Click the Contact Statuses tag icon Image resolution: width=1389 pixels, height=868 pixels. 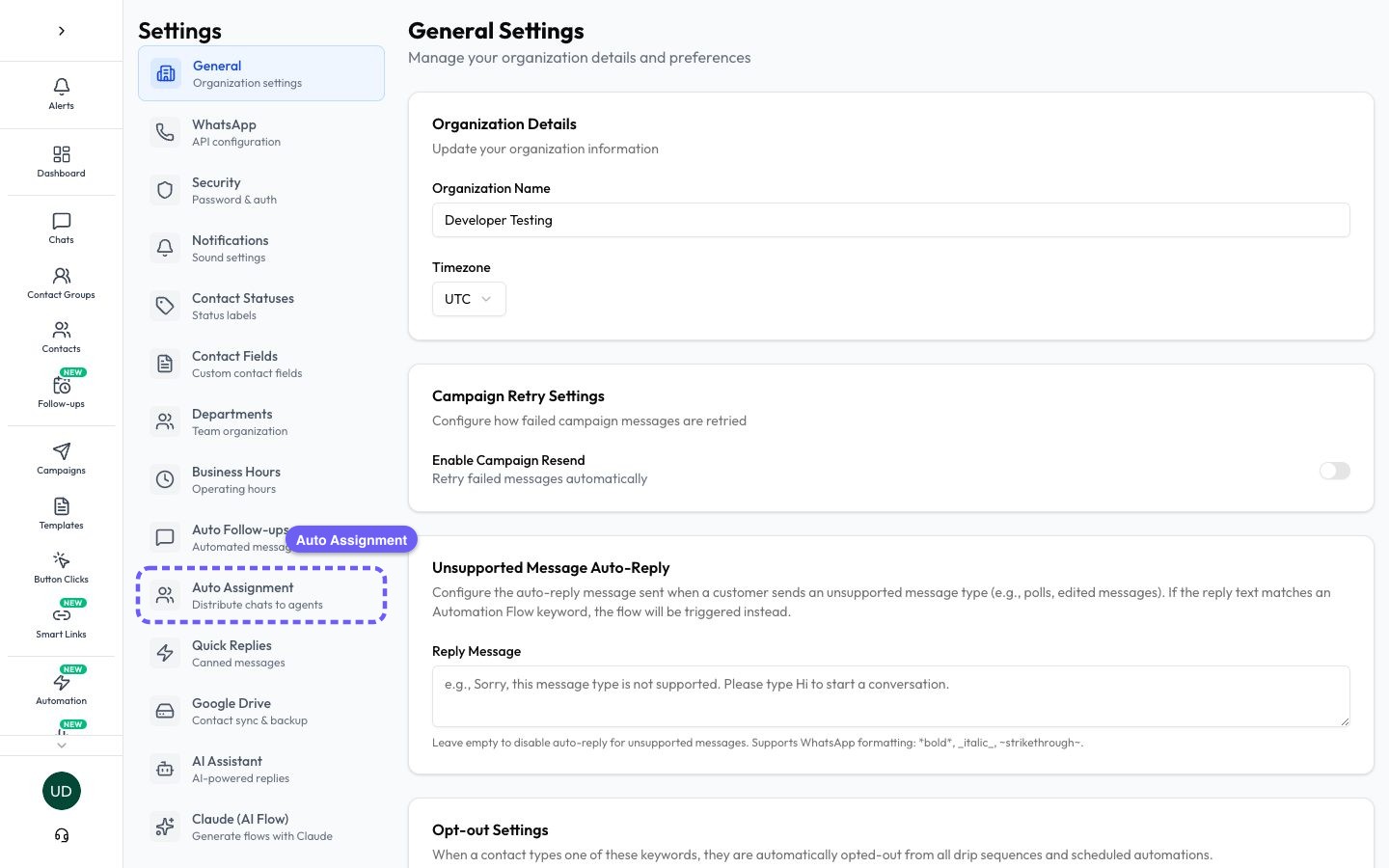pyautogui.click(x=165, y=306)
